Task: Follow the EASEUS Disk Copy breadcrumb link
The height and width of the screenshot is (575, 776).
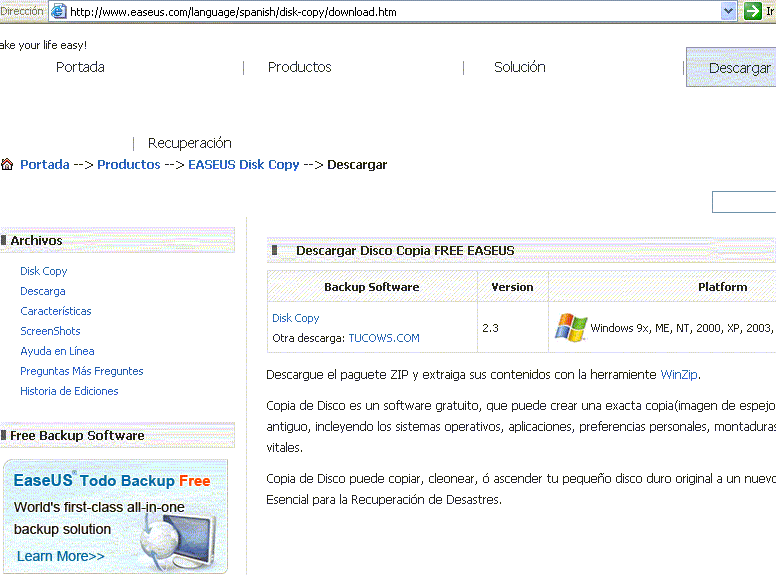Action: pos(243,164)
